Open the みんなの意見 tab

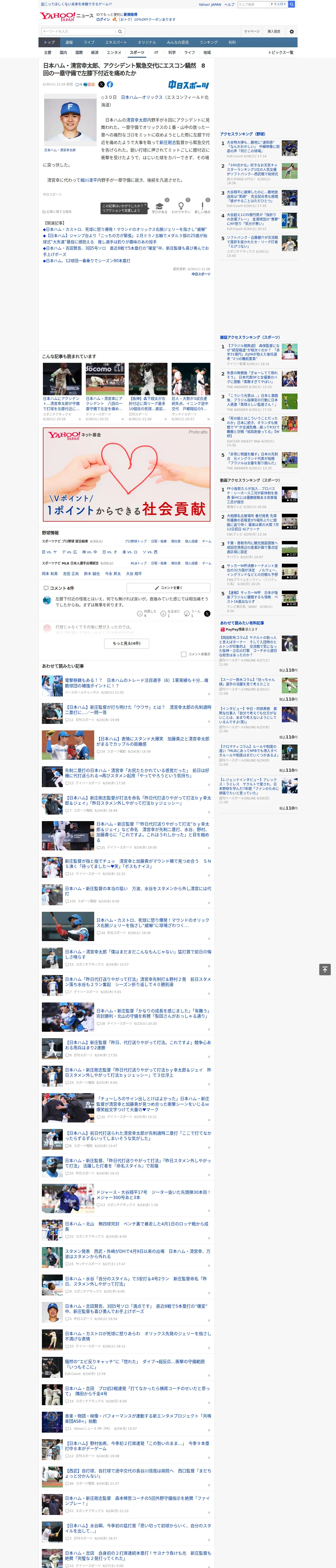tap(178, 43)
